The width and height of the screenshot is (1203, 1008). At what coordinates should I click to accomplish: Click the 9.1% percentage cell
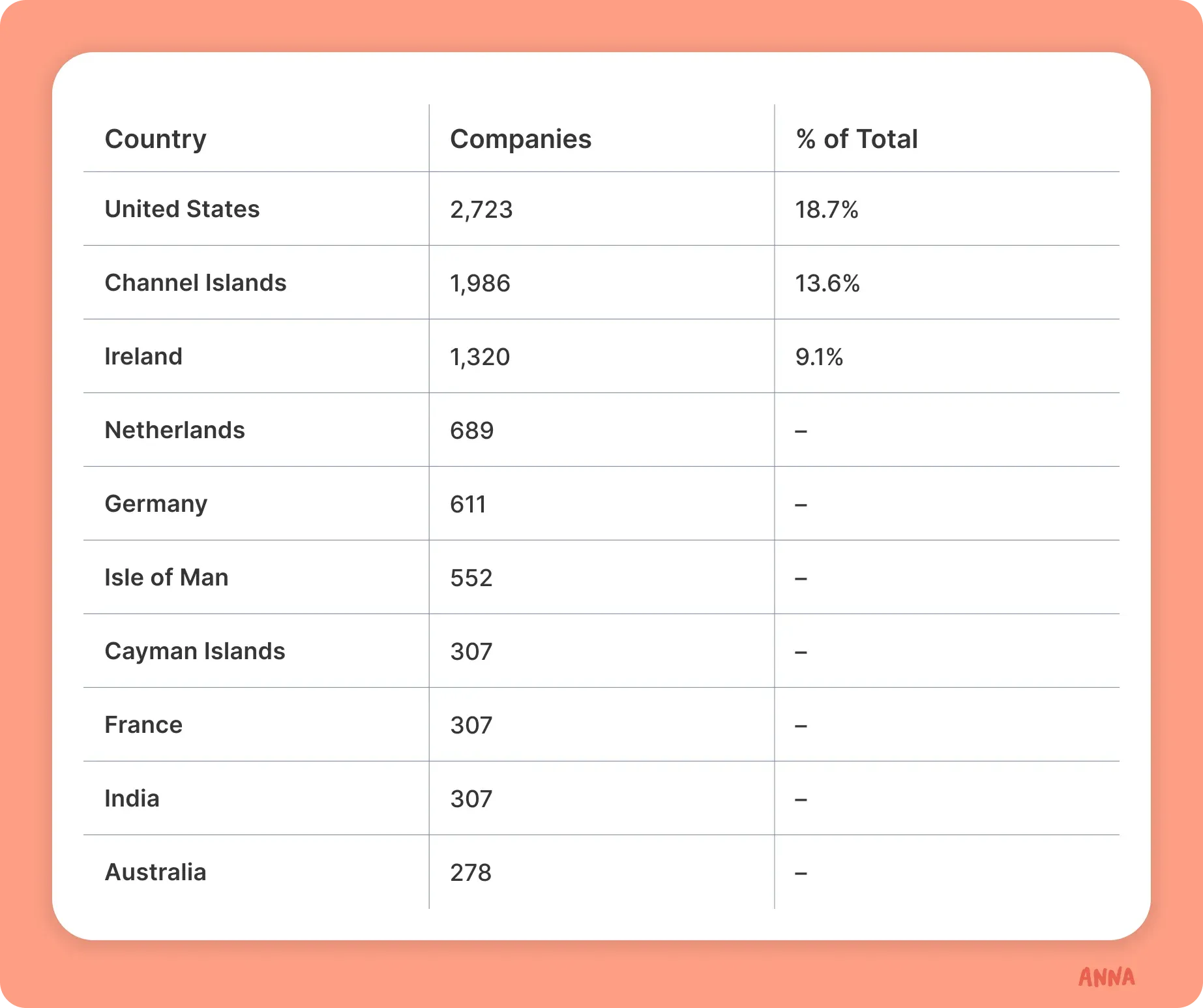coord(819,357)
